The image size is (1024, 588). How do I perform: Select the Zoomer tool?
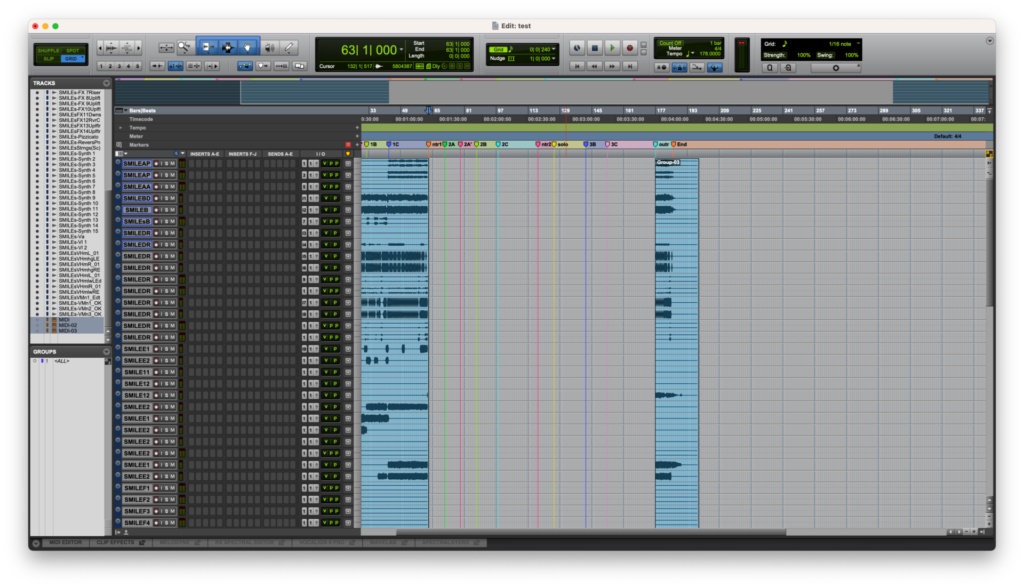[184, 47]
